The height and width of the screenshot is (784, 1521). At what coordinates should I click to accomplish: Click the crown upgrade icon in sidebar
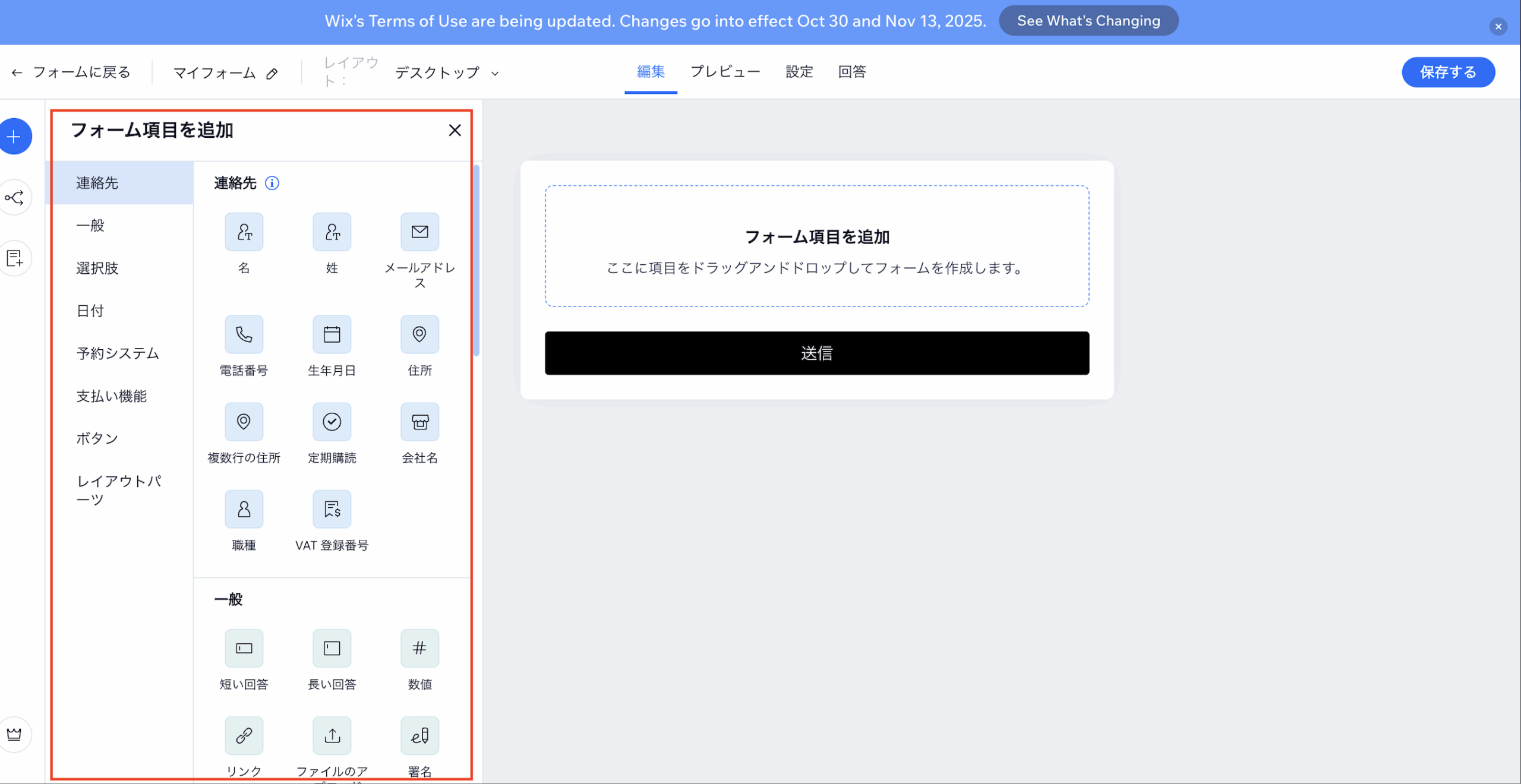click(x=15, y=734)
